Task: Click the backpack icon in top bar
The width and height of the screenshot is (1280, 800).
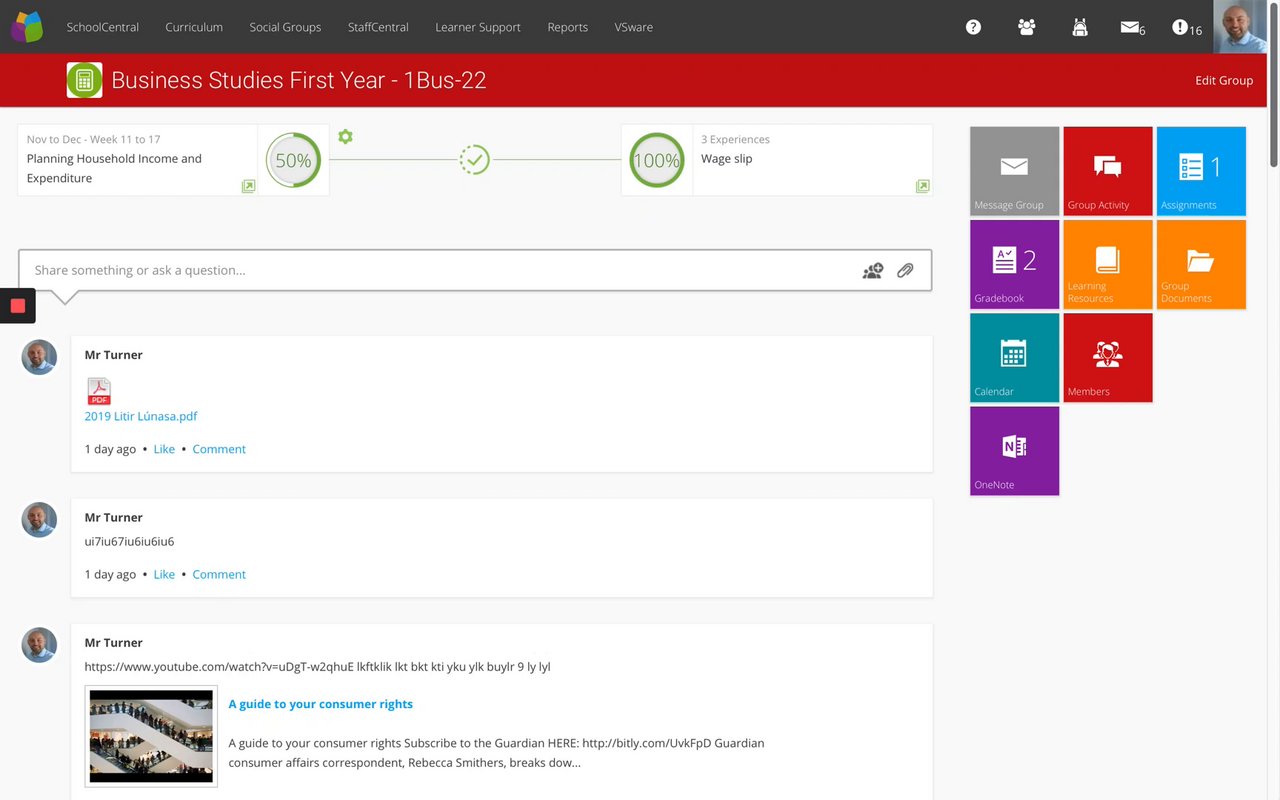Action: tap(1079, 27)
